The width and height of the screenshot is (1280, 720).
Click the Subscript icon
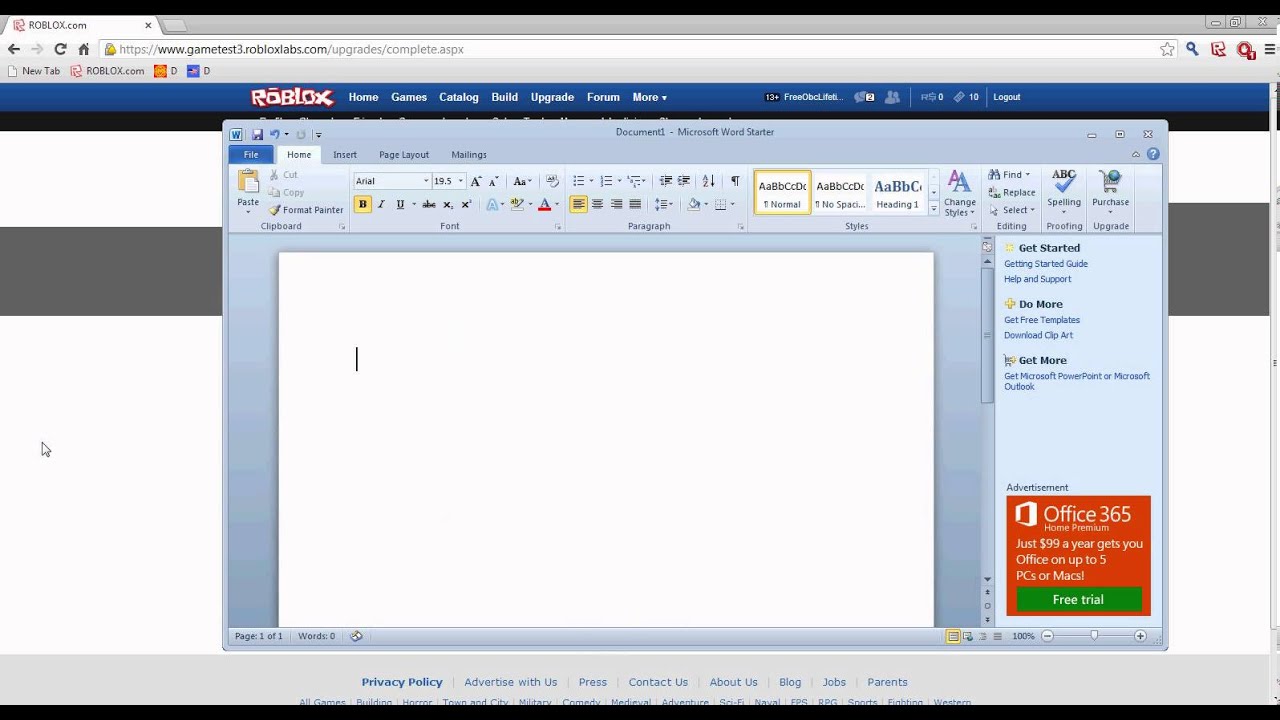(447, 204)
